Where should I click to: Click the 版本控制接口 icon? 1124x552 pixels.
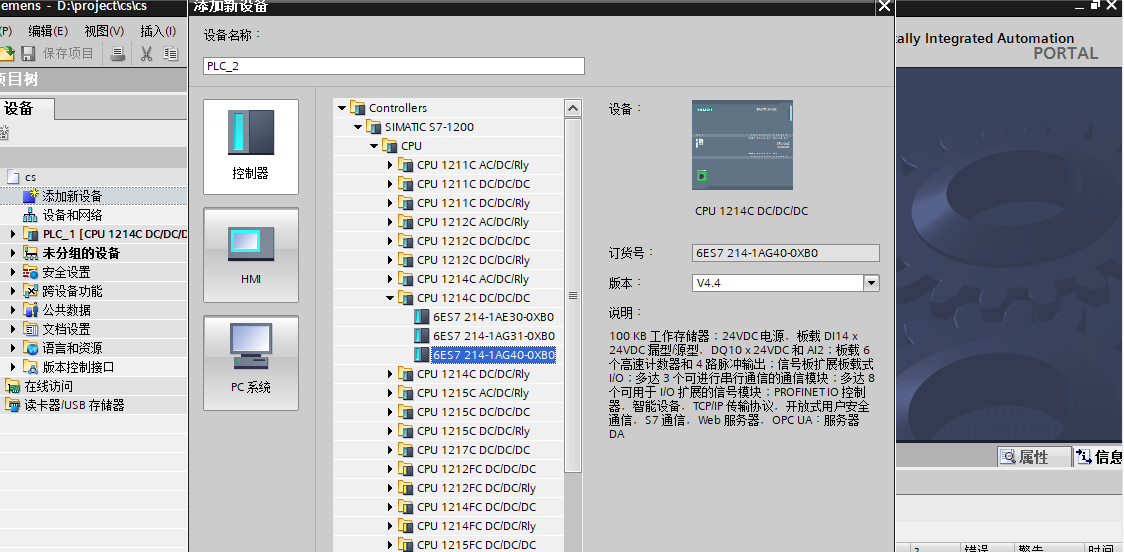pos(31,367)
